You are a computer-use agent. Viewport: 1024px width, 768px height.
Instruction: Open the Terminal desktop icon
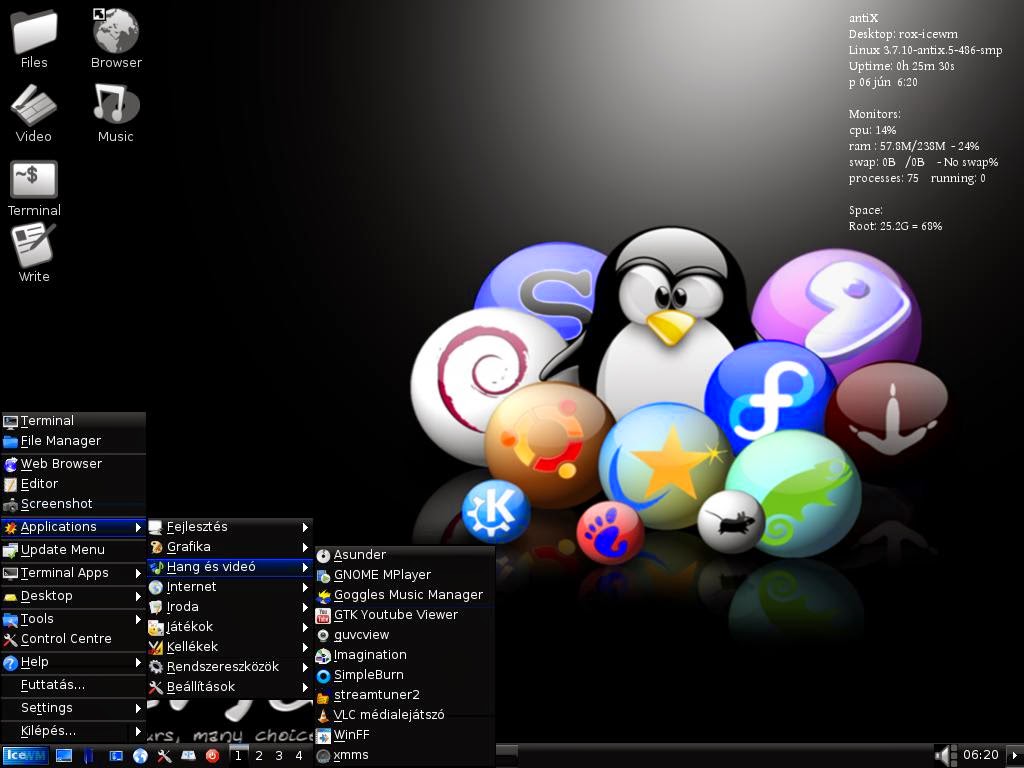coord(34,188)
